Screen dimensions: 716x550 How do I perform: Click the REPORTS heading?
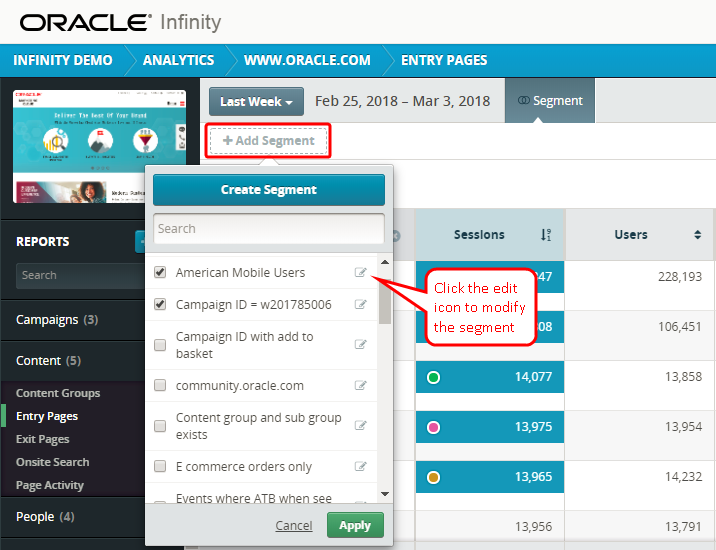(x=42, y=242)
